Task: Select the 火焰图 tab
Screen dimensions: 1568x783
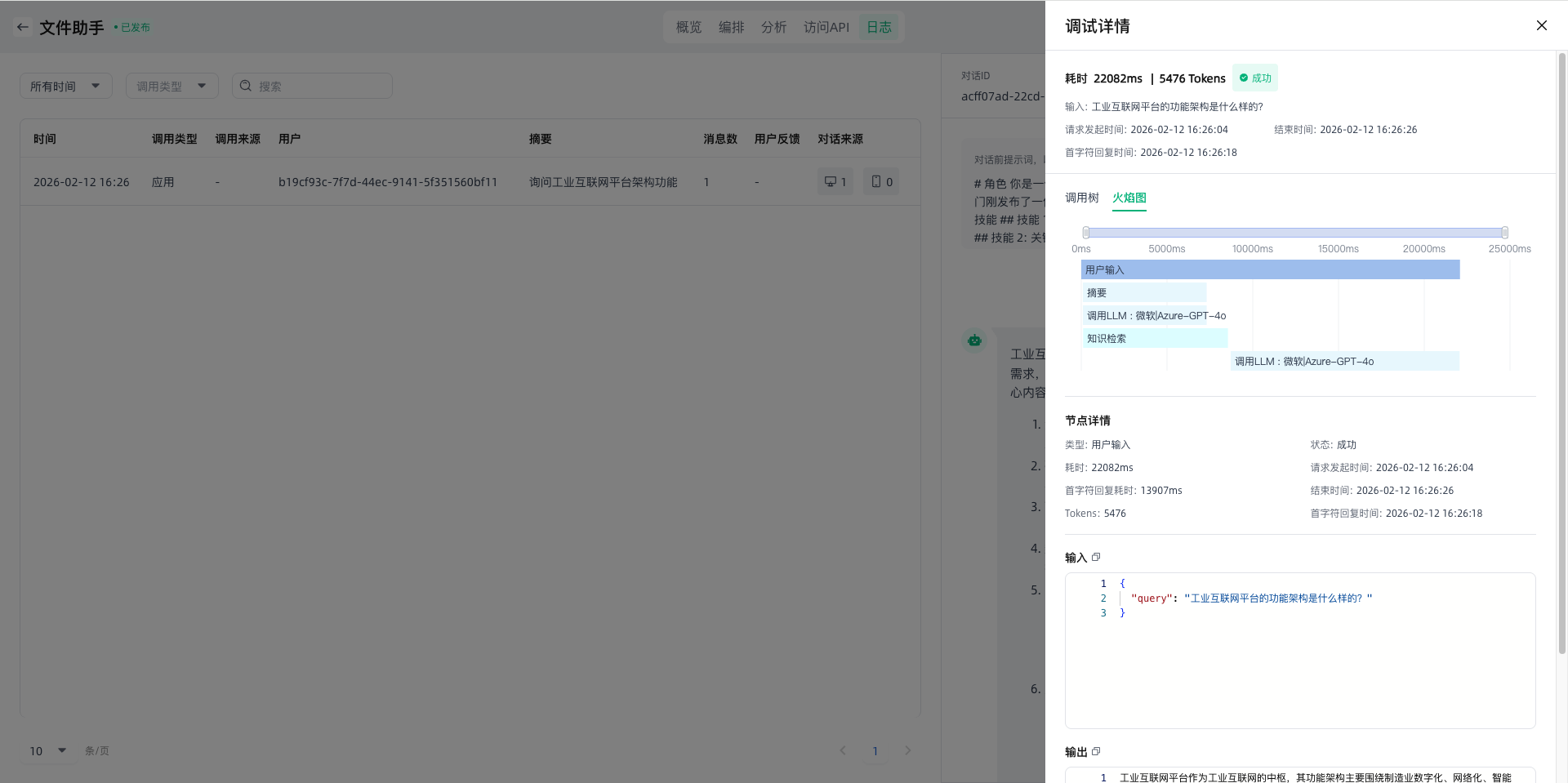Action: coord(1129,198)
